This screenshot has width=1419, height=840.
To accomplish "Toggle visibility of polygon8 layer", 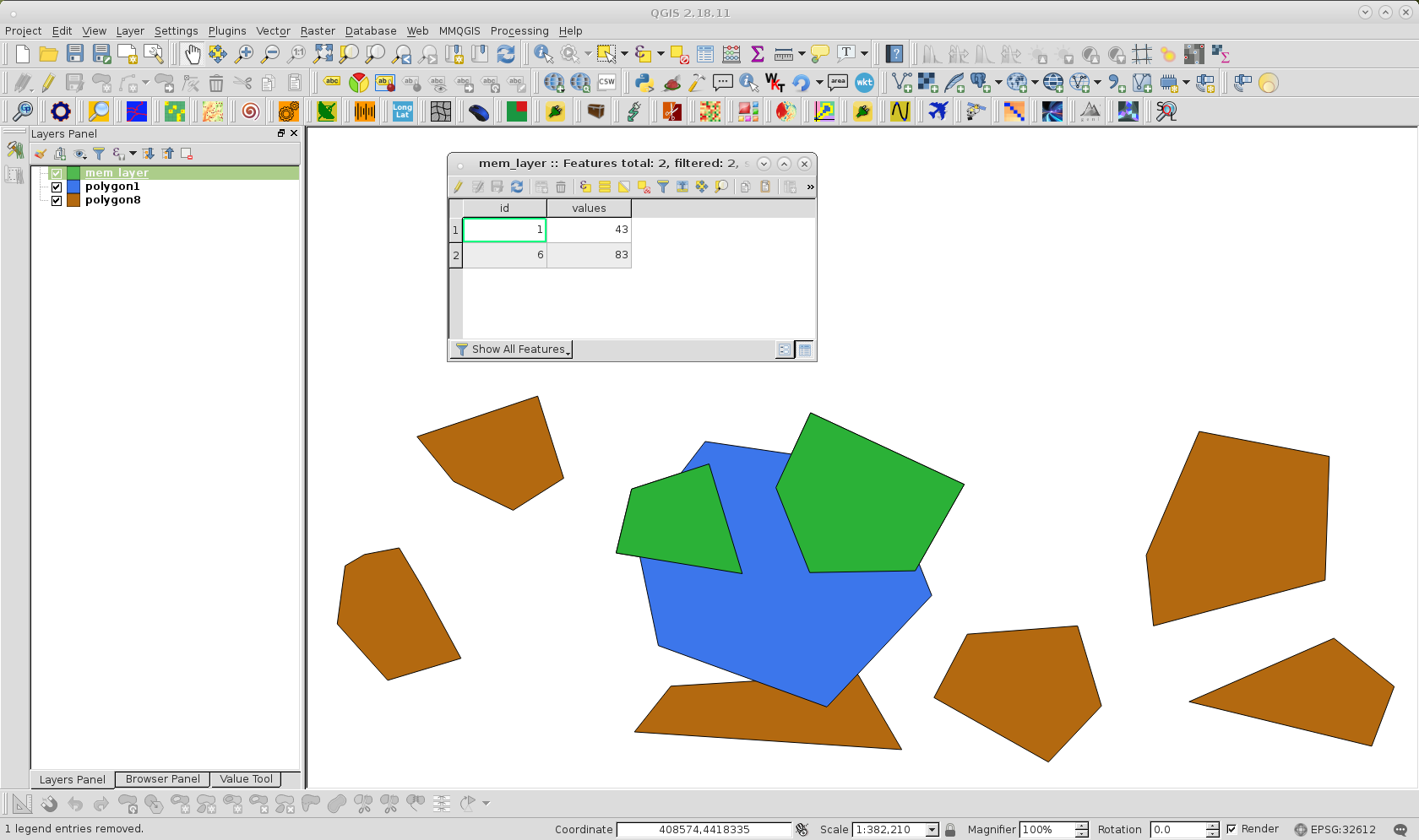I will pos(57,200).
